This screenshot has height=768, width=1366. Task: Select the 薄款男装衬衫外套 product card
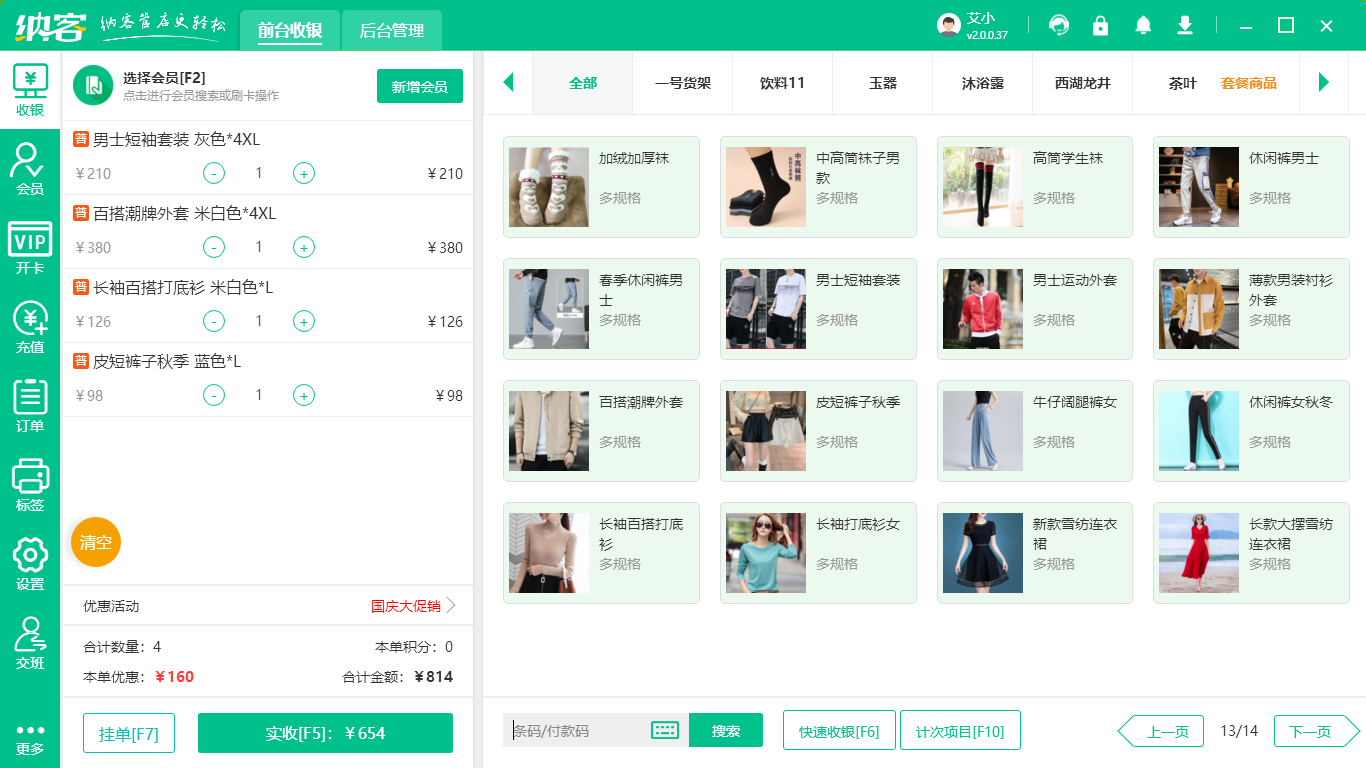tap(1251, 309)
